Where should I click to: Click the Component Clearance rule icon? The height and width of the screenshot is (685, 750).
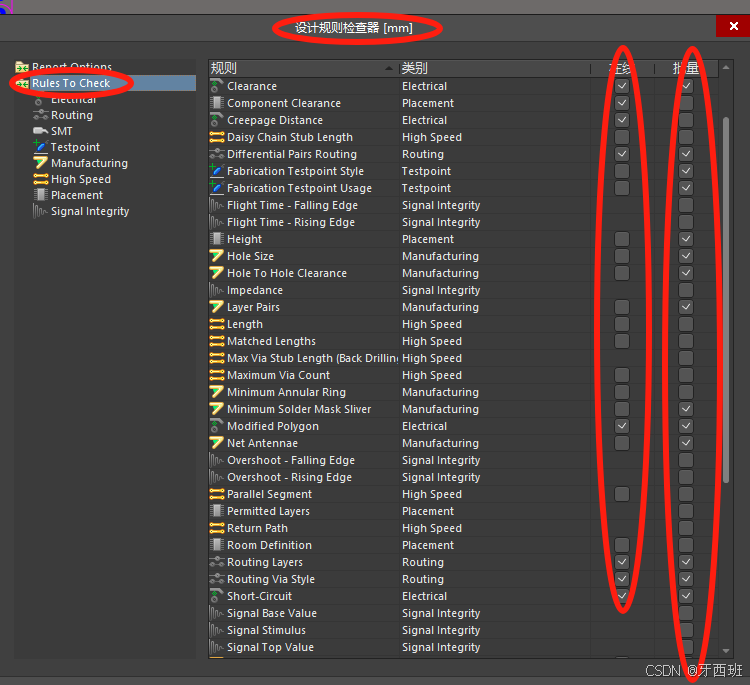(217, 103)
